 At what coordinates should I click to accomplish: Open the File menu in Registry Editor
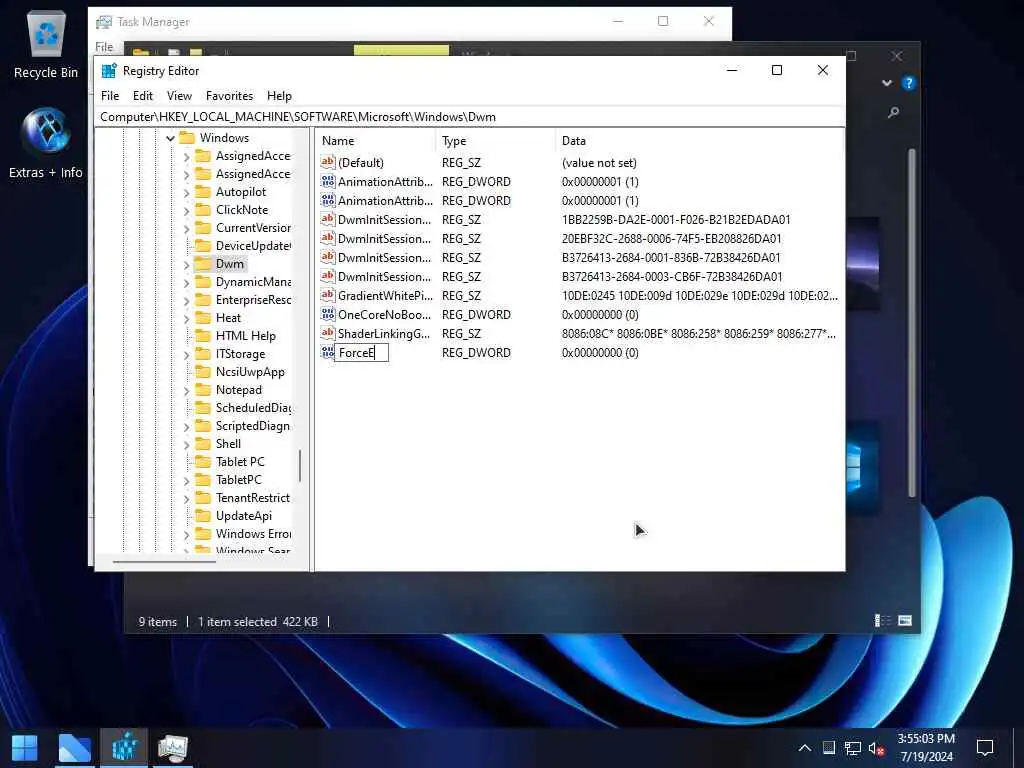tap(110, 96)
